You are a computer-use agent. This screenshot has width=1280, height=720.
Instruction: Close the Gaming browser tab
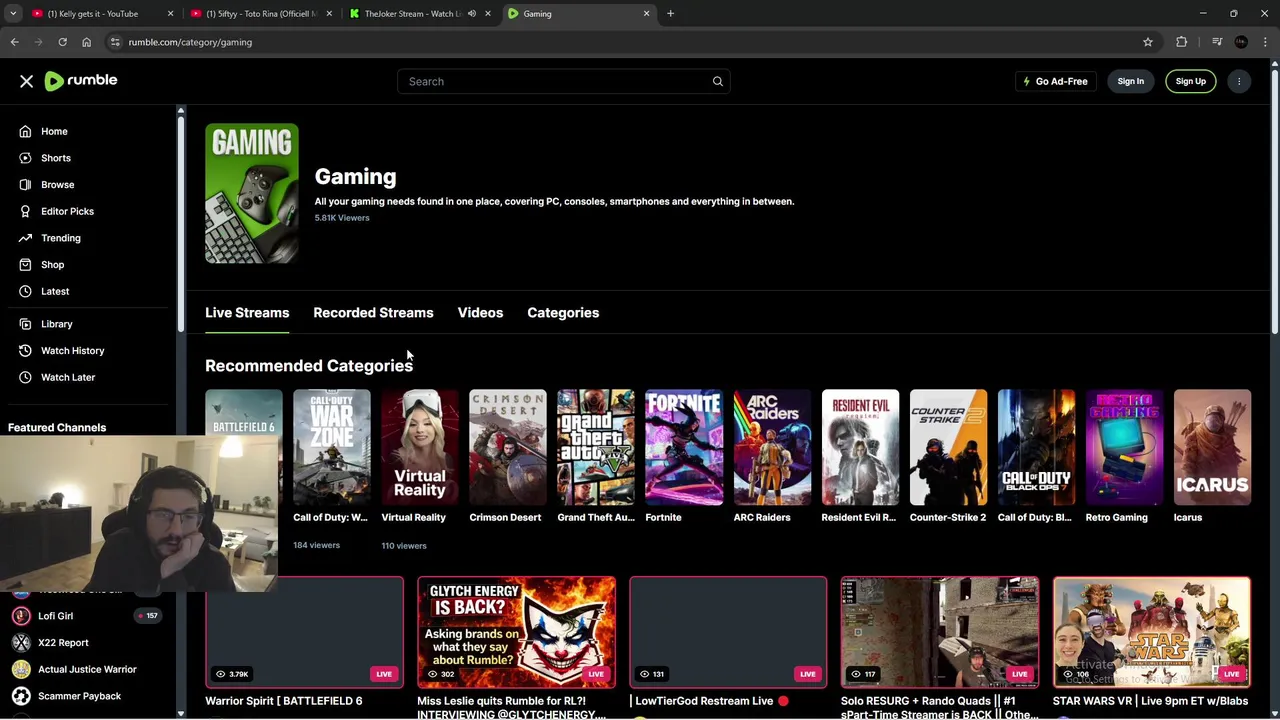[x=646, y=13]
